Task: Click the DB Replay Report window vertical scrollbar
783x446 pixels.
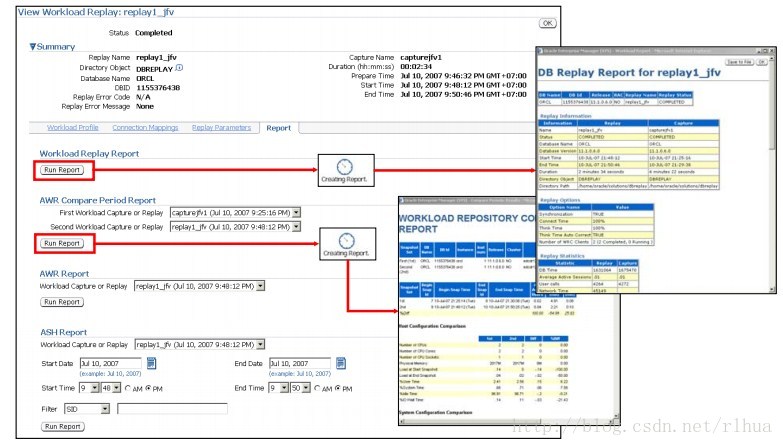Action: pyautogui.click(x=773, y=171)
